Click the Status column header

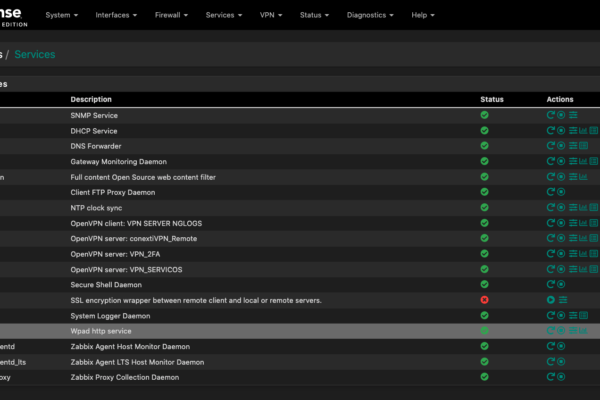point(492,99)
